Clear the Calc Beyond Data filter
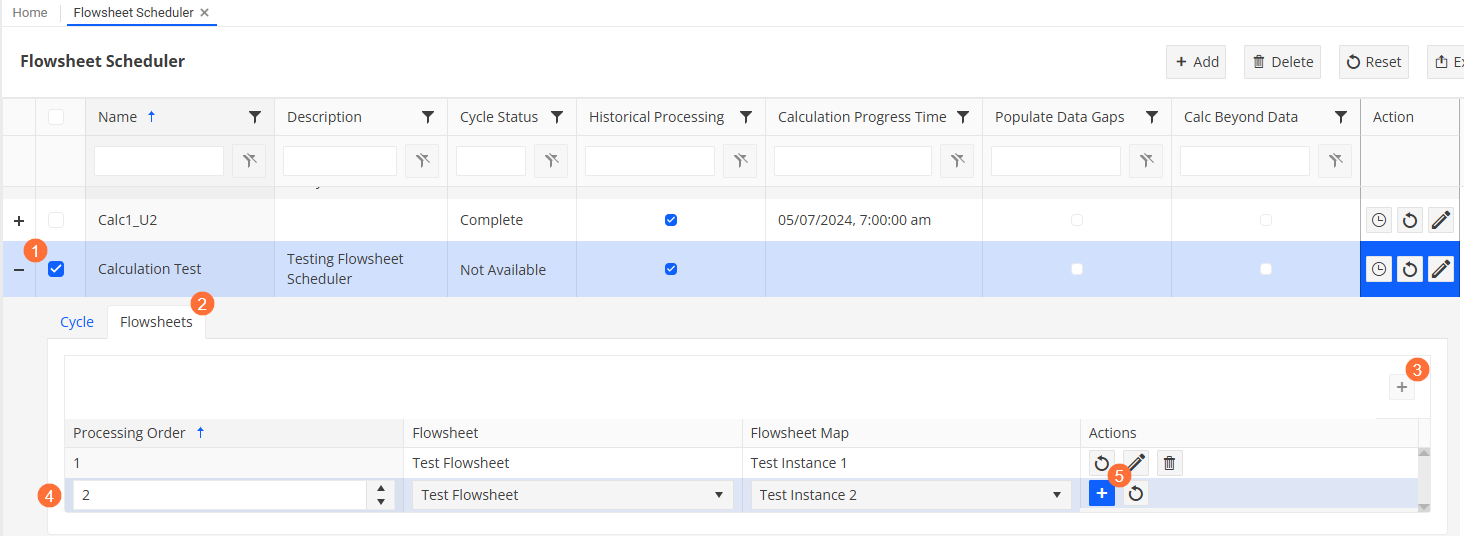 1335,161
